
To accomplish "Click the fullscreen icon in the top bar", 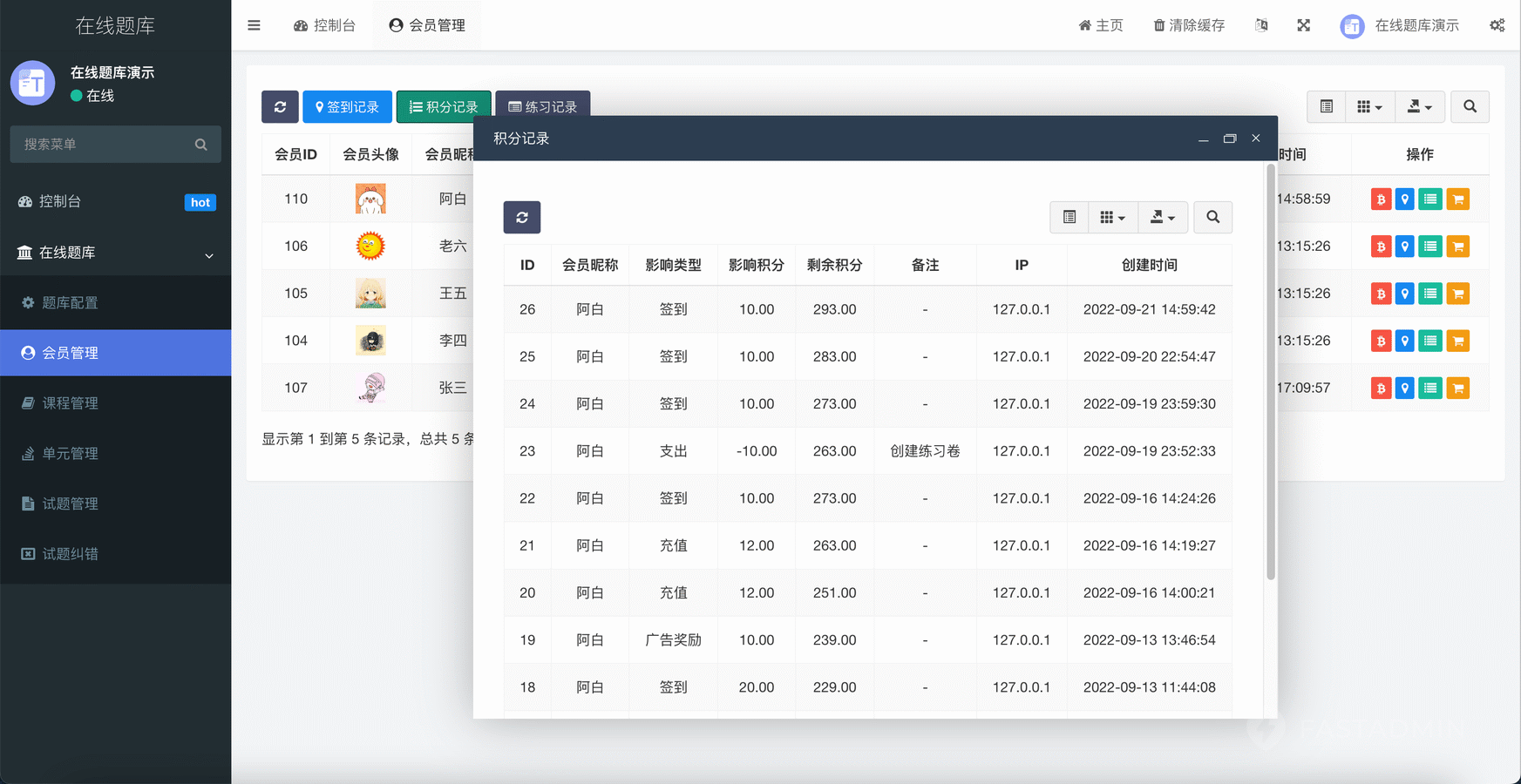I will 1303,25.
